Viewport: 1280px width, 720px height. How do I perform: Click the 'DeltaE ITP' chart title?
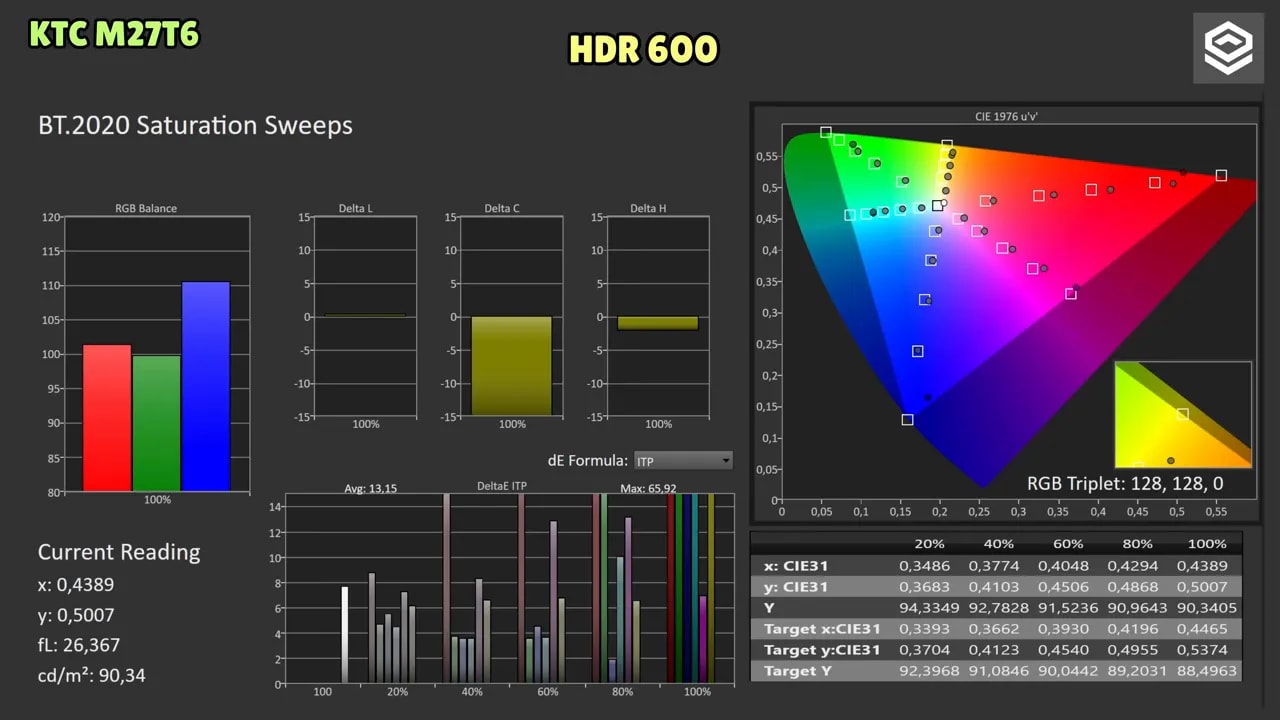[502, 487]
